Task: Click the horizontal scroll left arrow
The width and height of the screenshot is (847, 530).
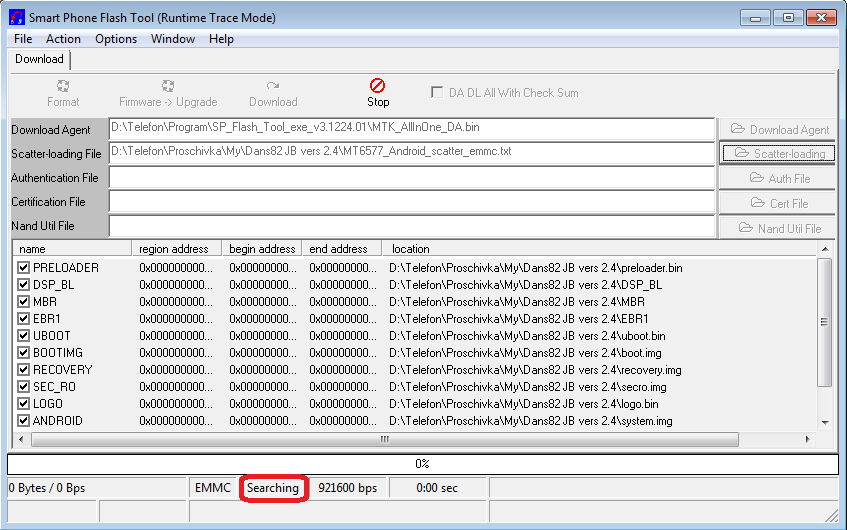Action: 21,439
